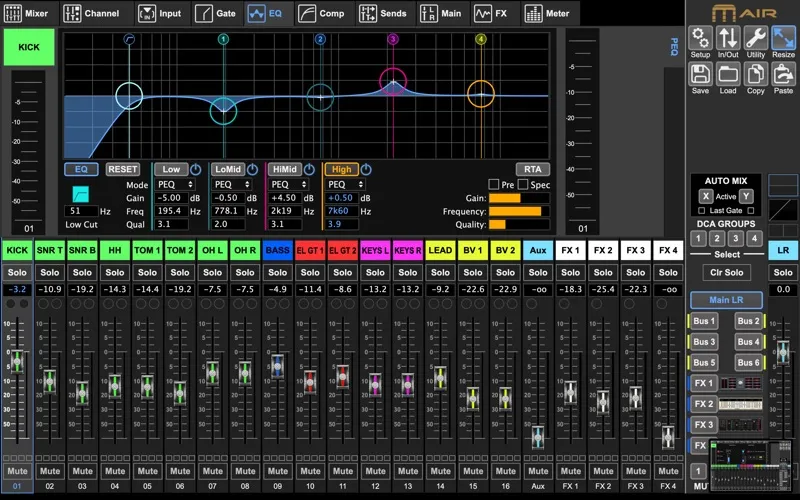
Task: Tick the left Last Gate checkbox
Action: pos(702,211)
